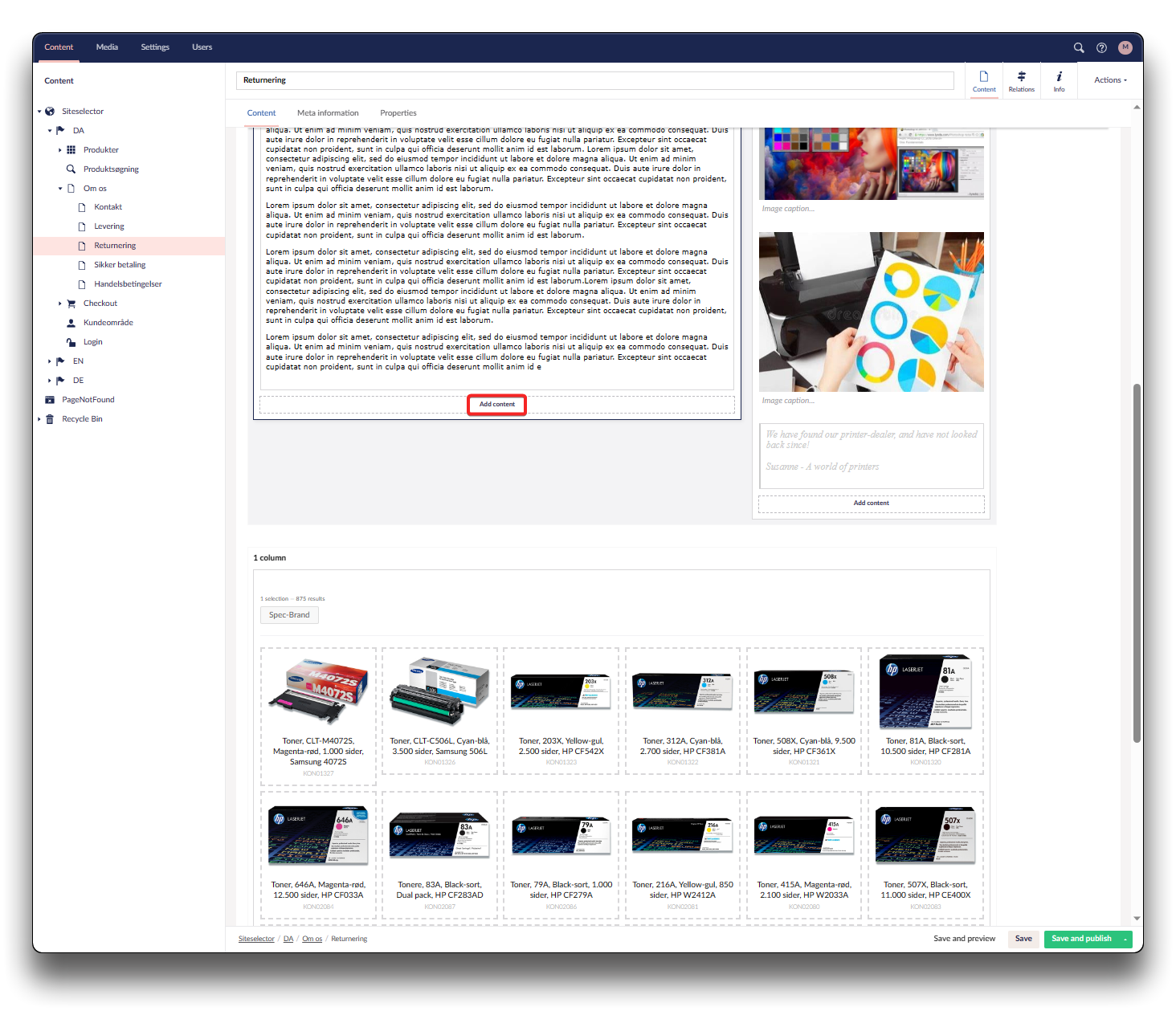
Task: Open Save and publish dropdown arrow
Action: (x=1125, y=939)
